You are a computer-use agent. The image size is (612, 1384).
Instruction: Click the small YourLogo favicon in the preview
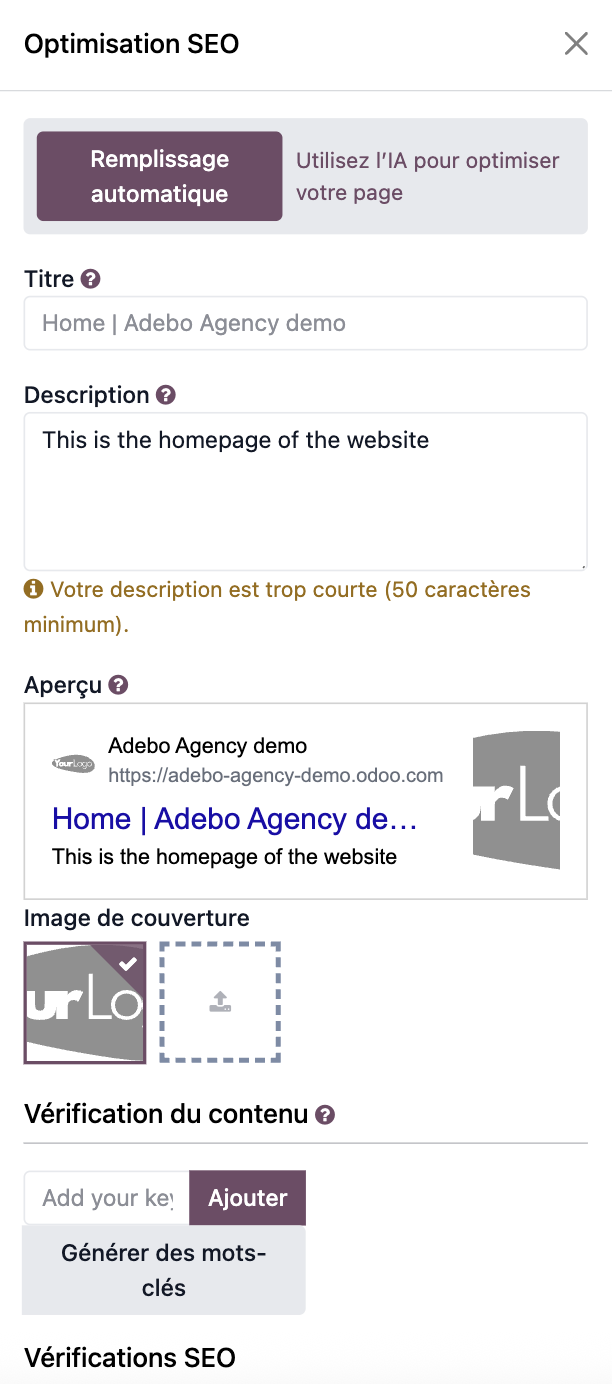coord(73,763)
